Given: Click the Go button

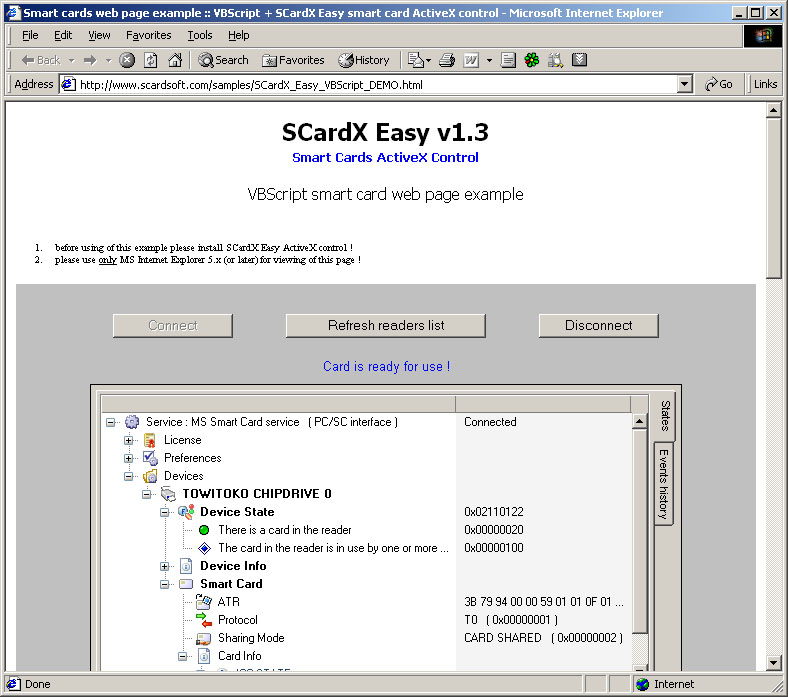Looking at the screenshot, I should (x=719, y=84).
